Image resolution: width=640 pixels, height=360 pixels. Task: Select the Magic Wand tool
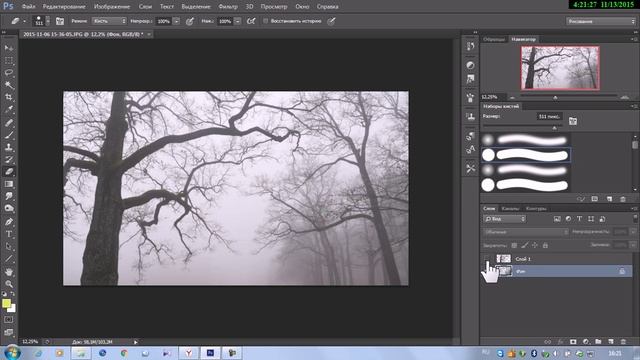9,85
